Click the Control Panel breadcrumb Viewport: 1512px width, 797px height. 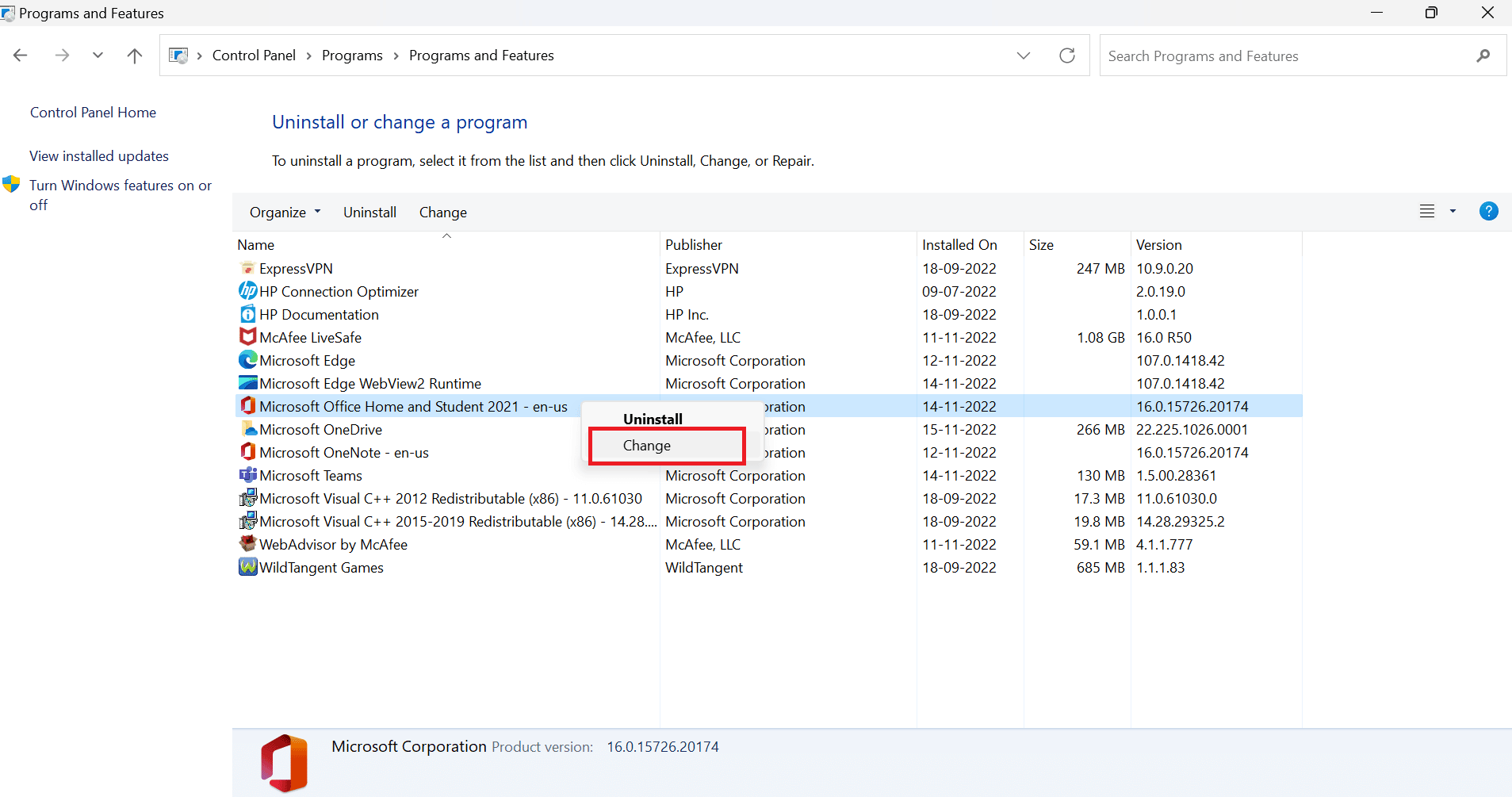[254, 56]
